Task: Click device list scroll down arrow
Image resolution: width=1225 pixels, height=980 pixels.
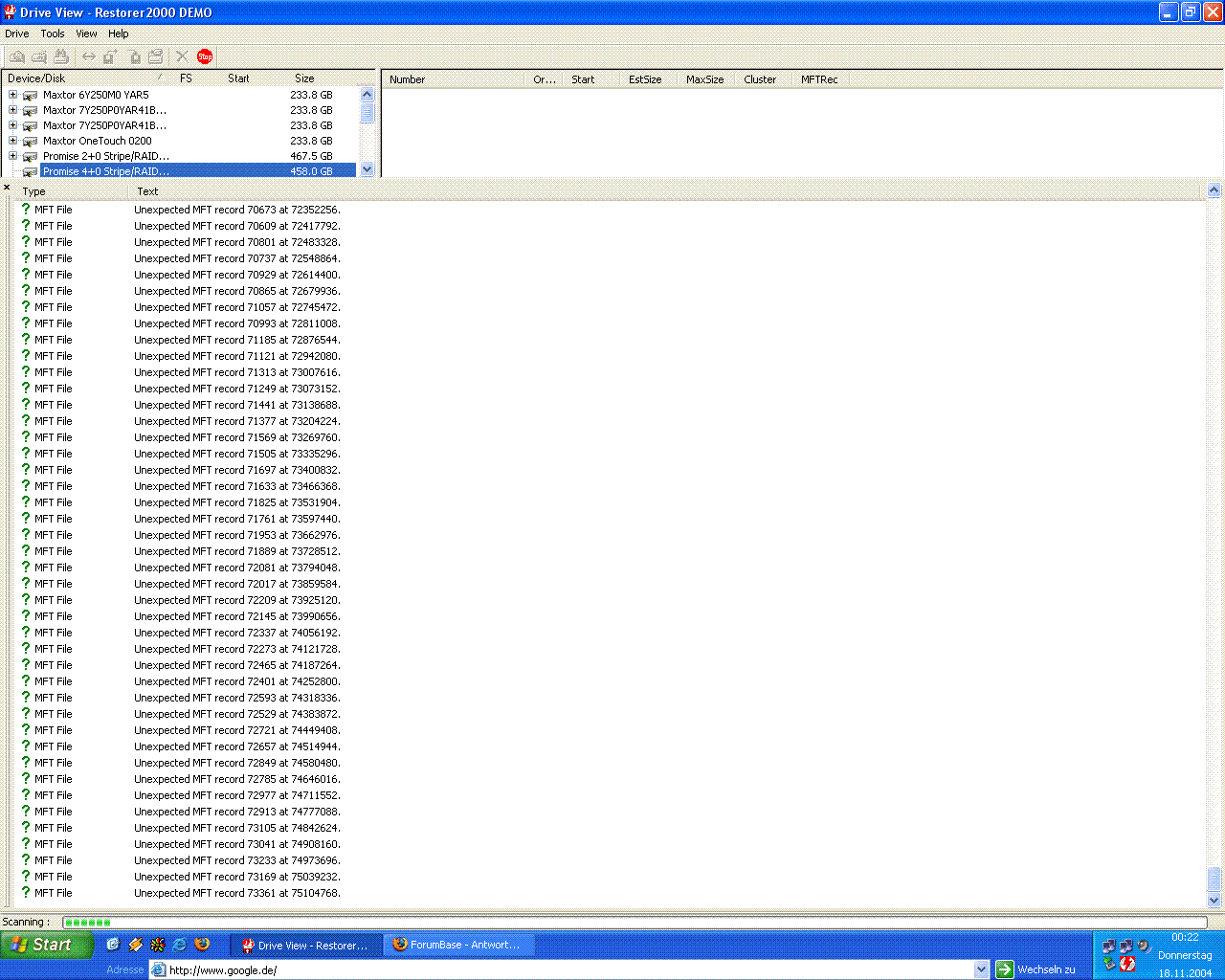Action: [x=367, y=169]
